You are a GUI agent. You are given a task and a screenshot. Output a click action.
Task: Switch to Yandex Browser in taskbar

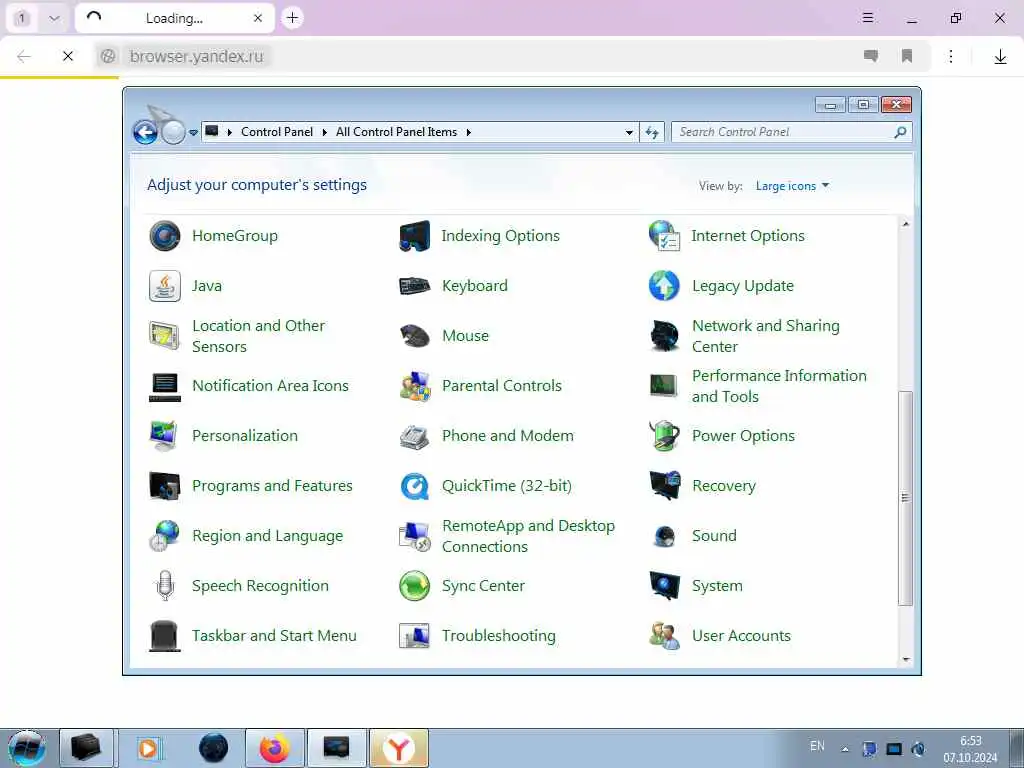pos(399,748)
